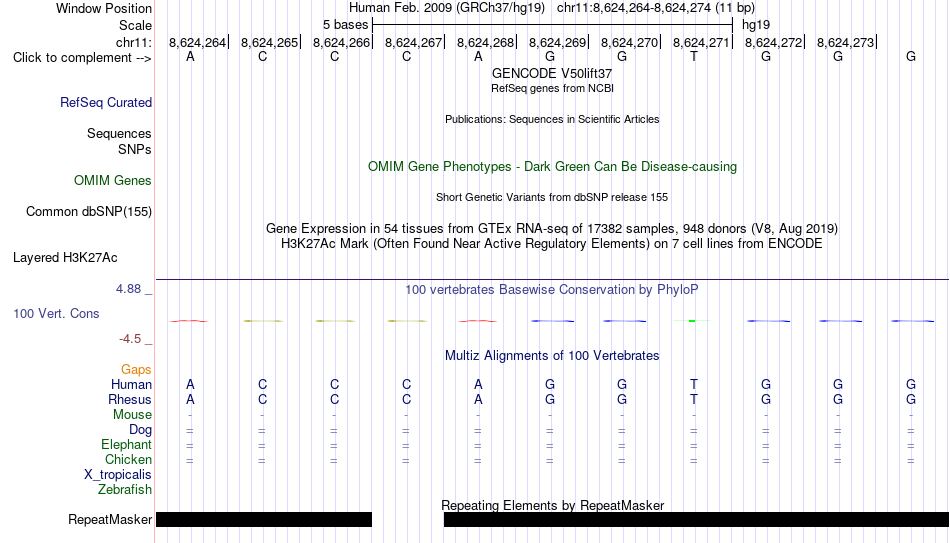The image size is (950, 543).
Task: Click the 'Click to complement -->' label
Action: click(x=82, y=58)
